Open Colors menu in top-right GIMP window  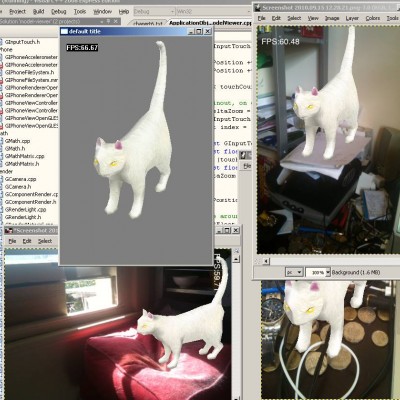point(372,18)
